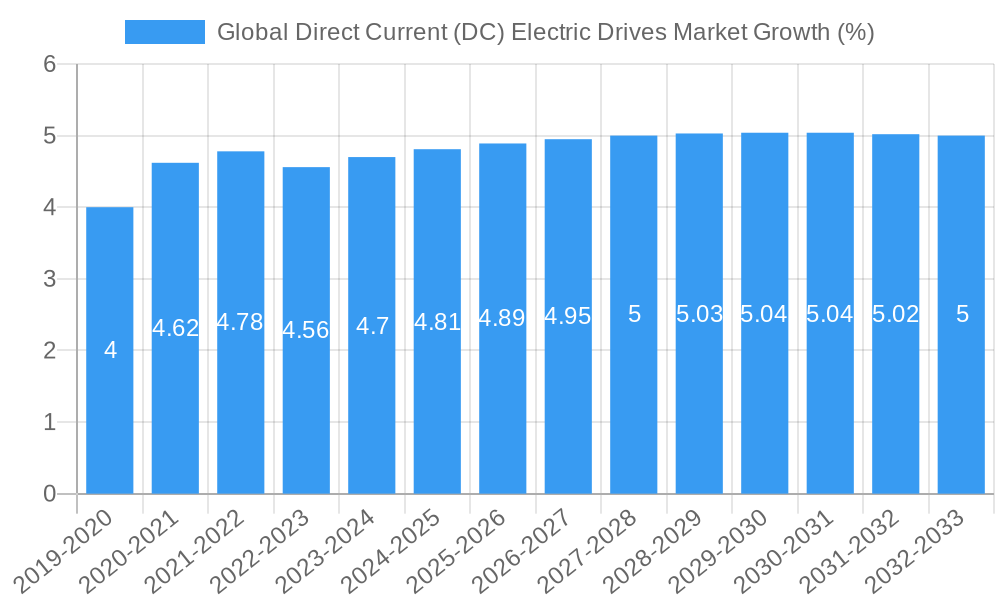The height and width of the screenshot is (600, 1000).
Task: Select the 2020-2021 bar showing 4.62
Action: [173, 330]
